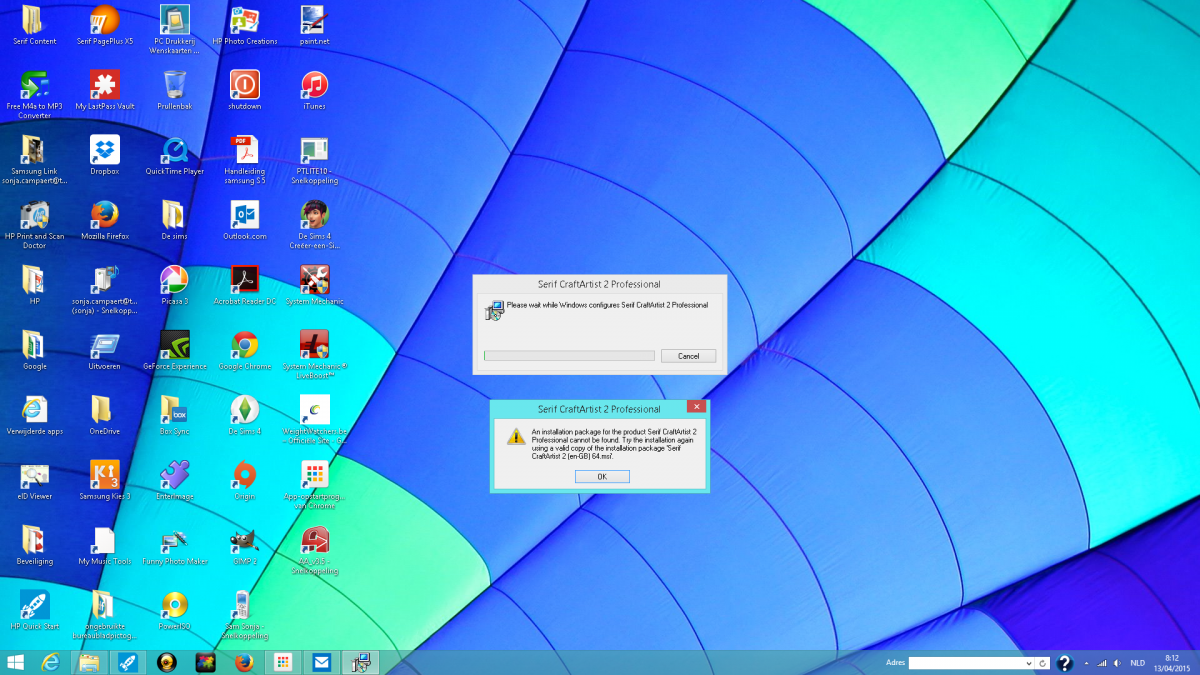
Task: Open Free M4a to MP3 Converter
Action: [x=35, y=95]
